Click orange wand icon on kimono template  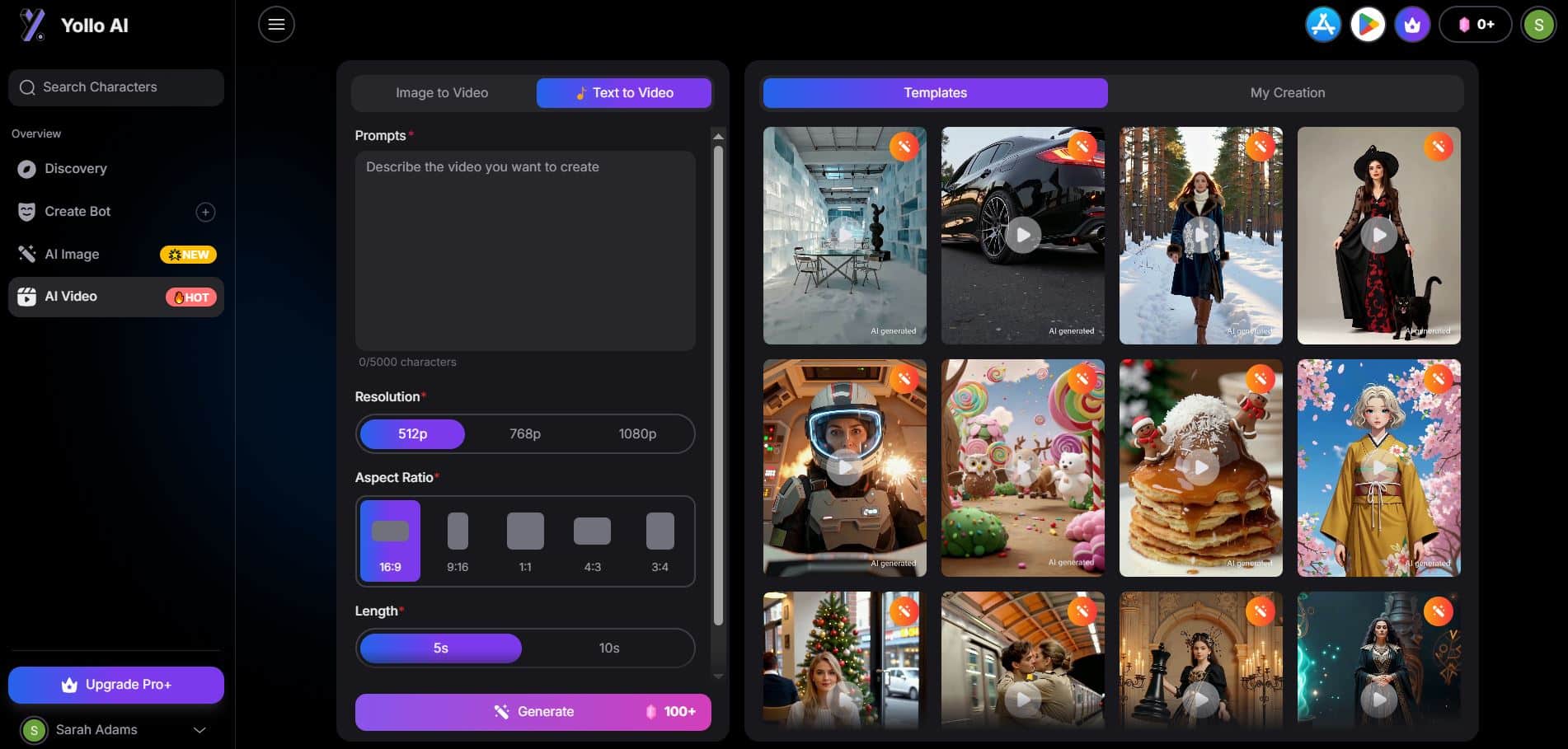tap(1439, 379)
